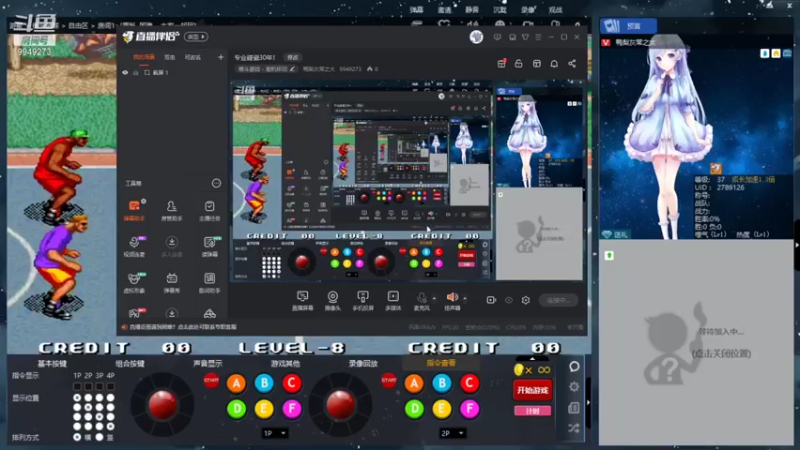800x450 pixels.
Task: Click the user avatar in companion title bar
Action: [x=476, y=37]
